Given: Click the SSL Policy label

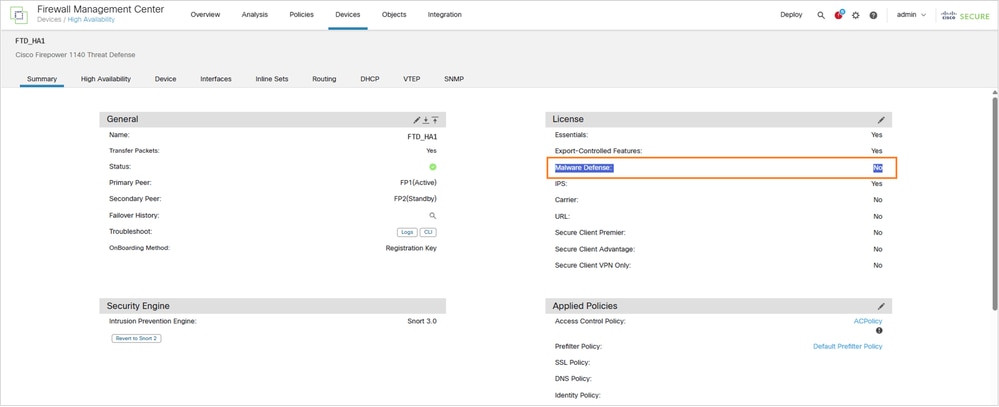Looking at the screenshot, I should (572, 362).
